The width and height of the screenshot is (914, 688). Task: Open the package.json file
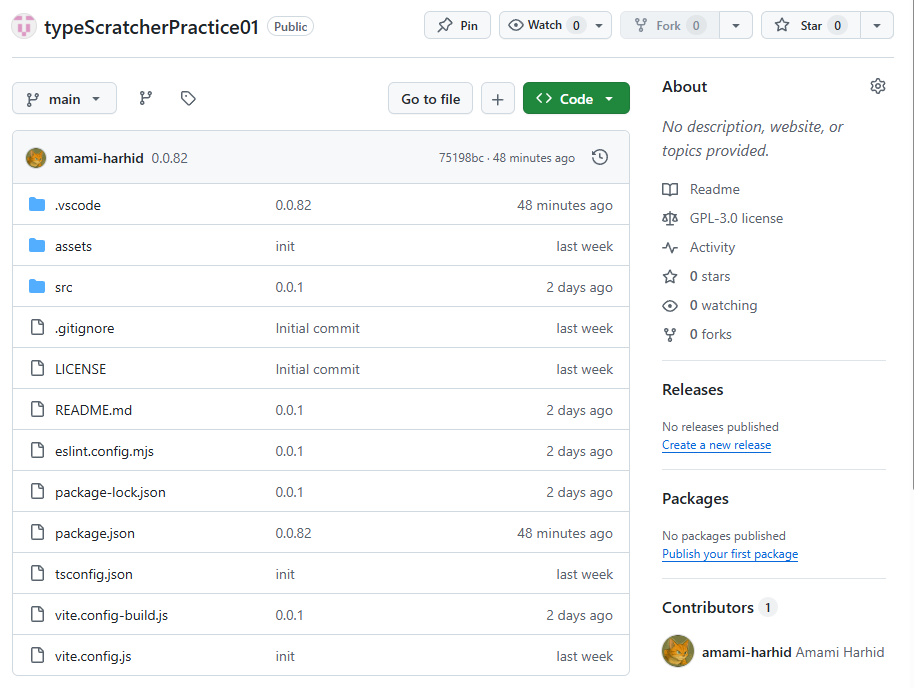pos(94,533)
